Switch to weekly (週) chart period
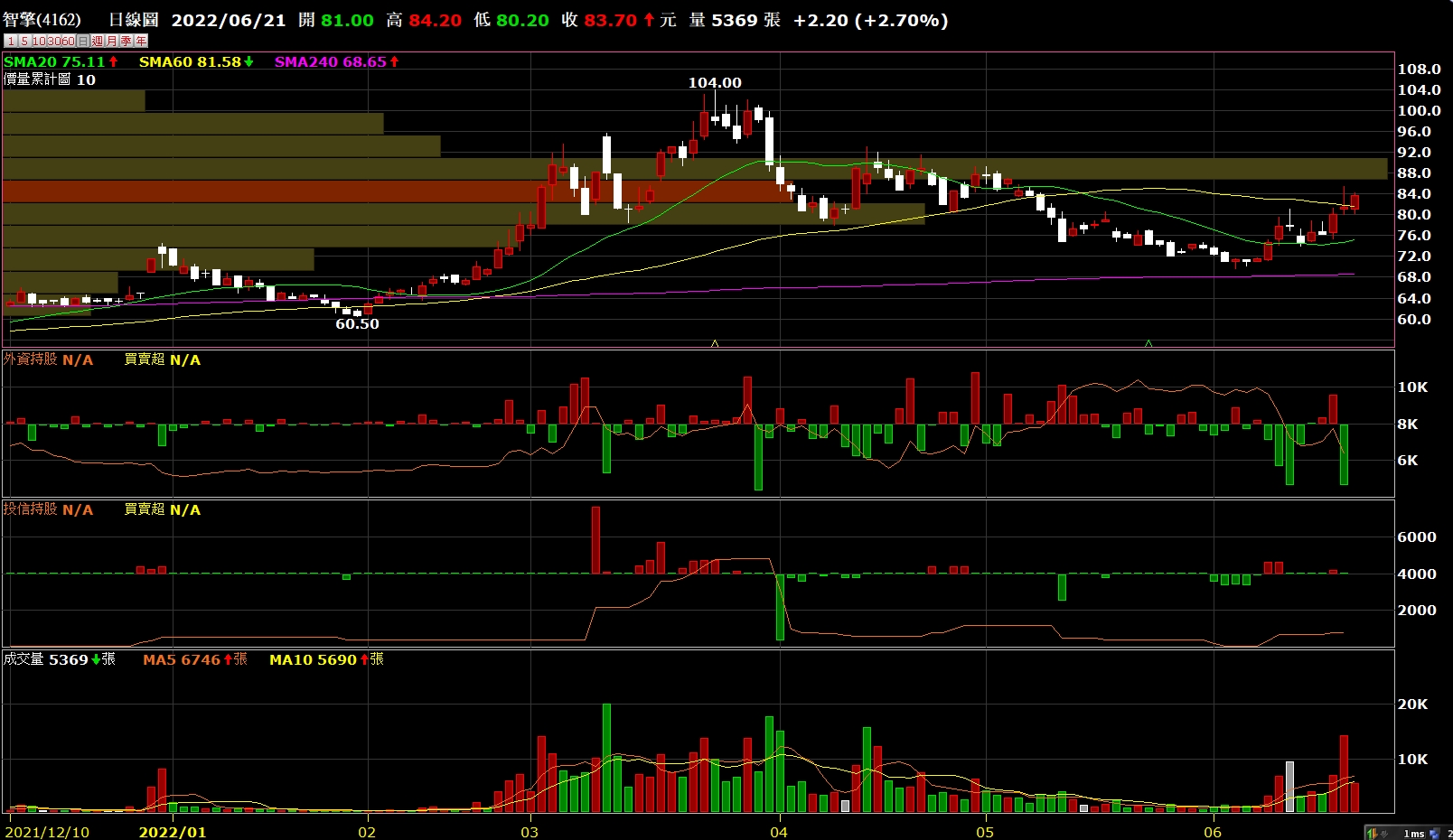Image resolution: width=1453 pixels, height=840 pixels. coord(98,41)
